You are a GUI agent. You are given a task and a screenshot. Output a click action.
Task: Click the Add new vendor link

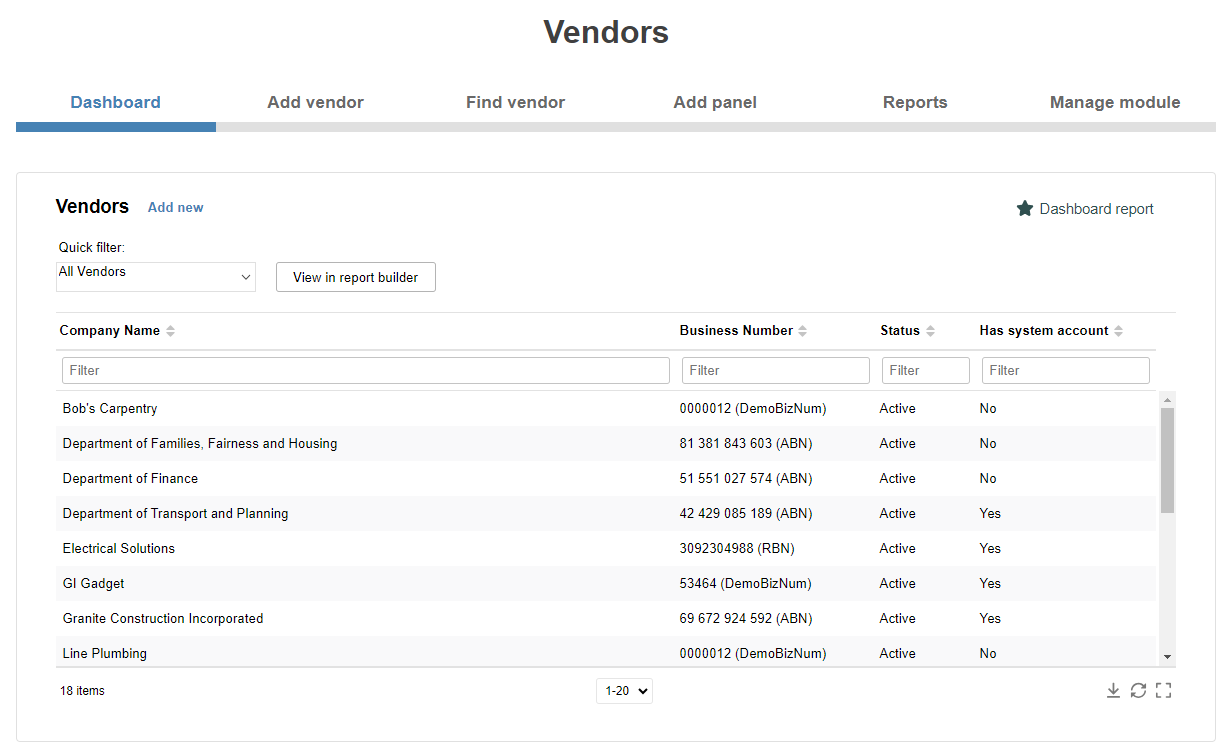176,208
